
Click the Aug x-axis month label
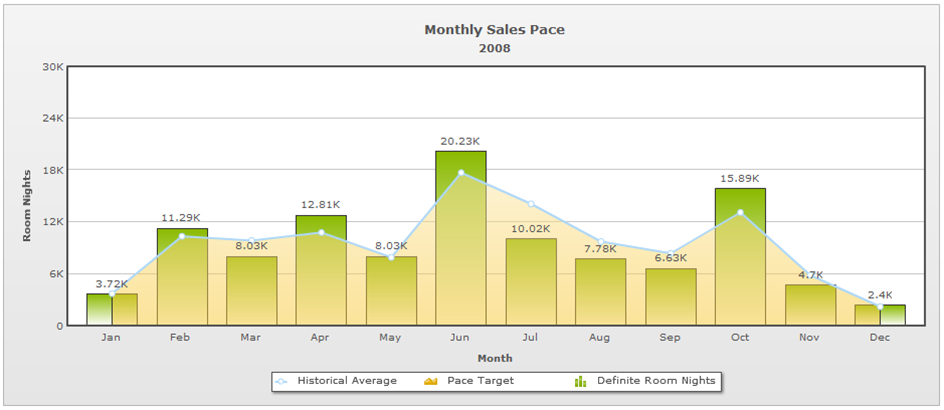(x=600, y=338)
